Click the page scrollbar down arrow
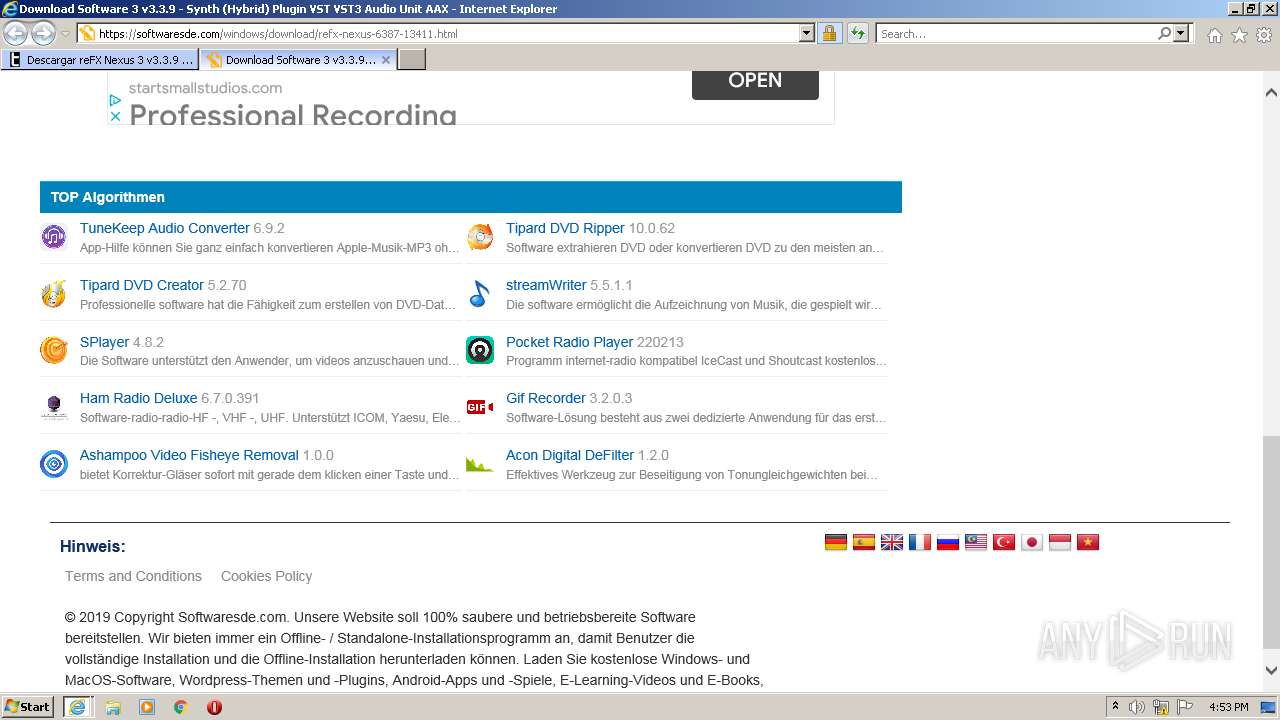 coord(1271,671)
